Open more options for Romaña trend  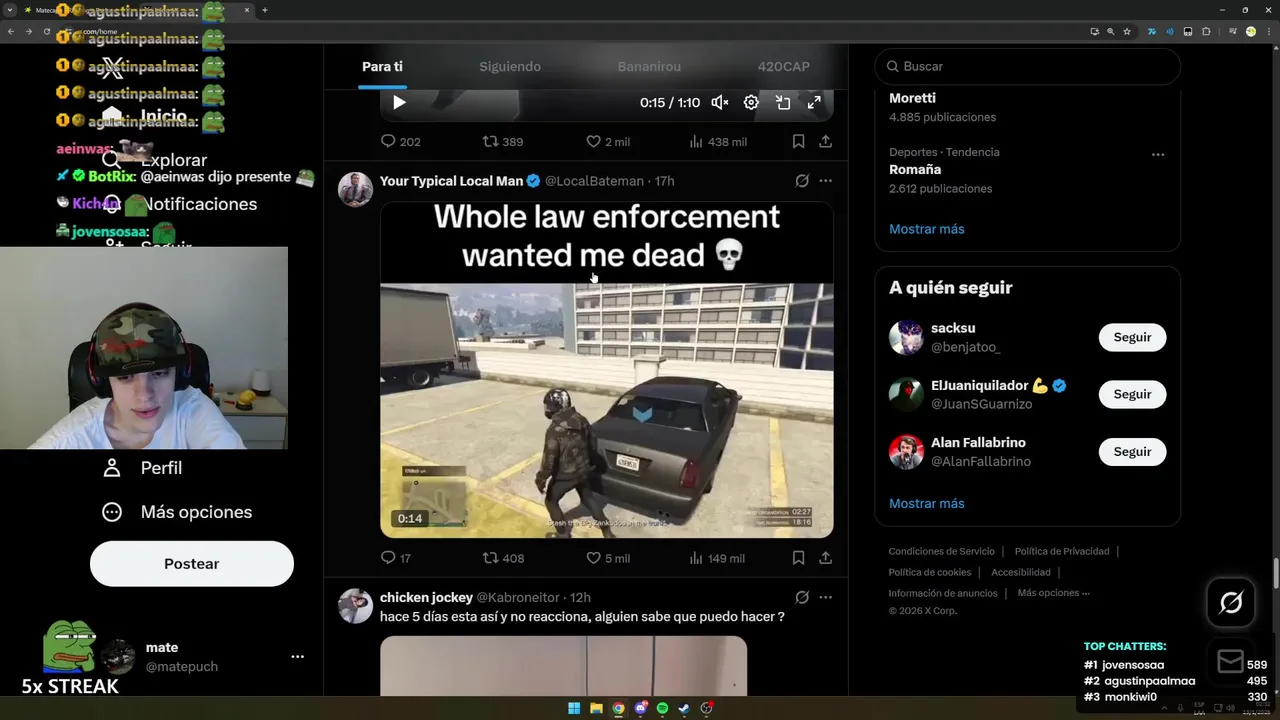click(1158, 155)
